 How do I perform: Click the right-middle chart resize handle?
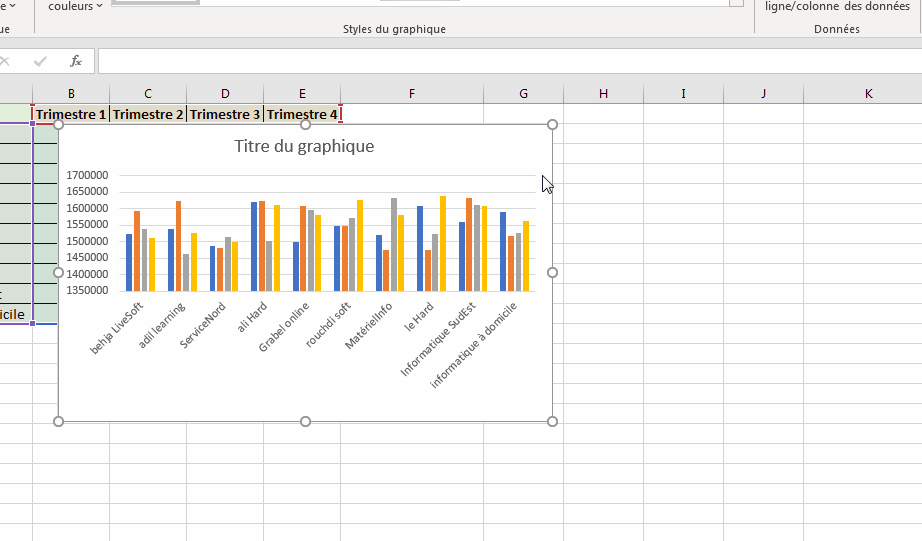[552, 273]
